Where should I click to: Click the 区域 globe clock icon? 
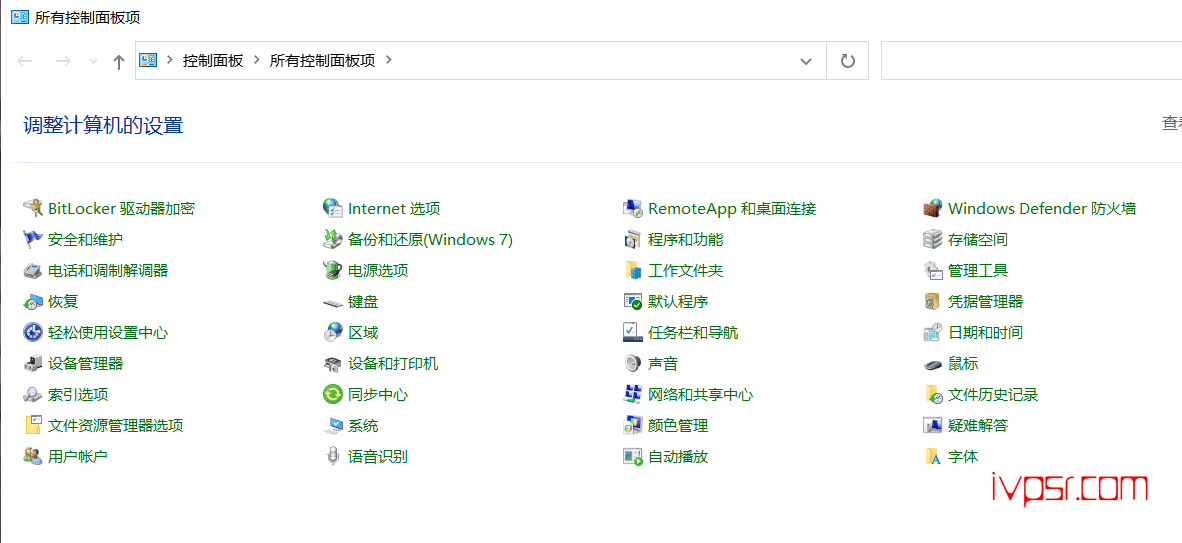tap(332, 333)
